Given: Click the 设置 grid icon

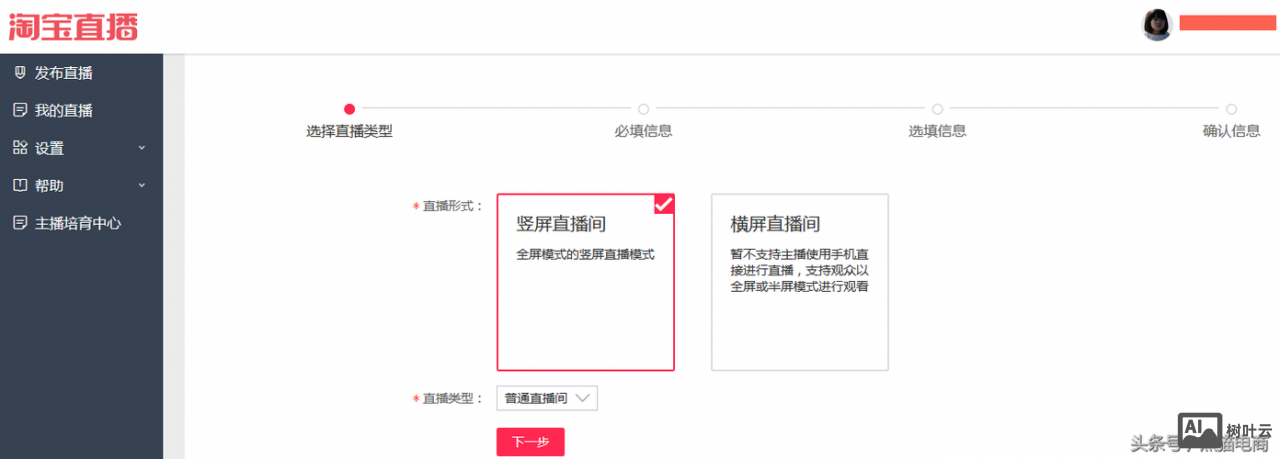Looking at the screenshot, I should (19, 148).
